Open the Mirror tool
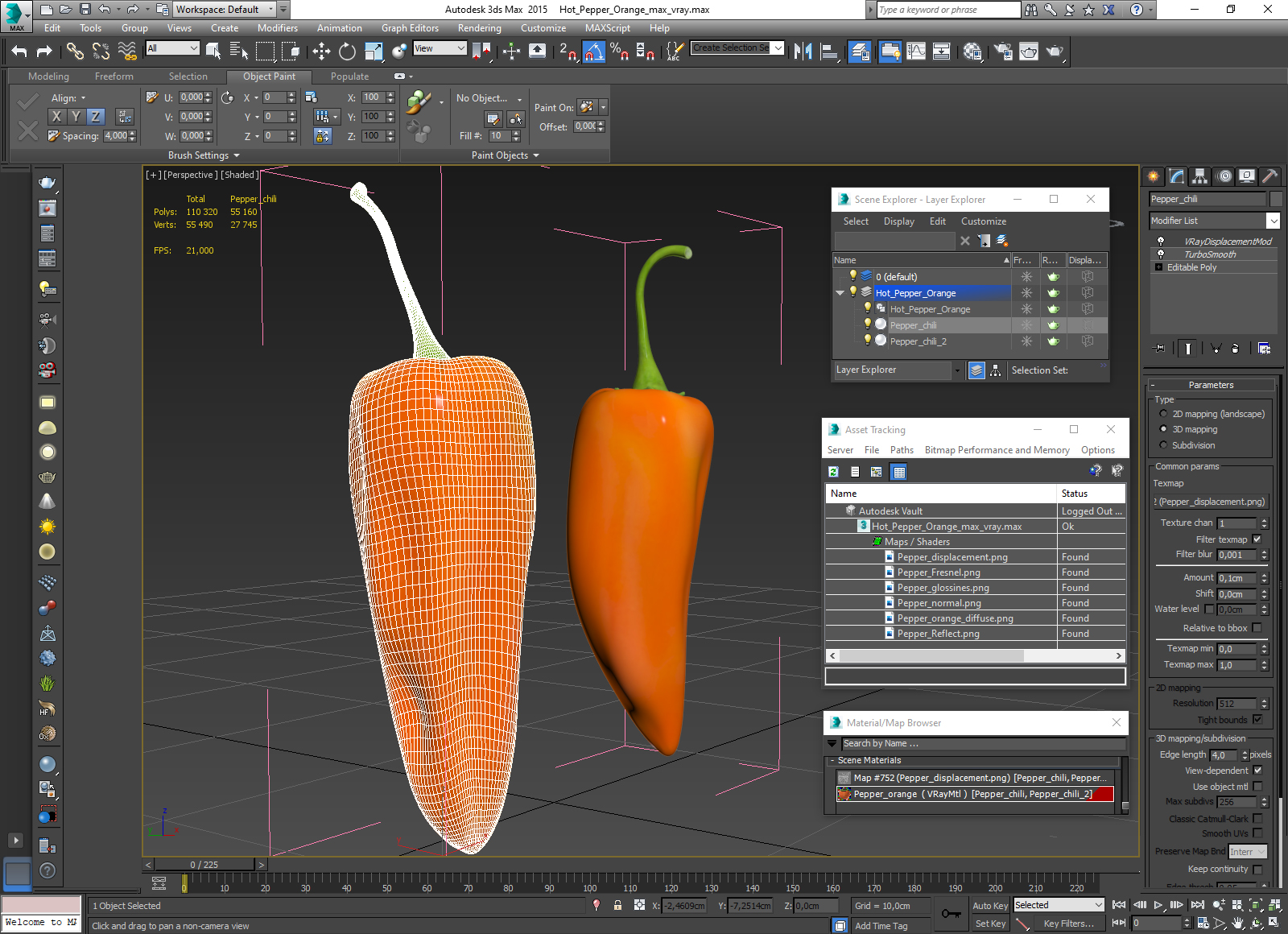Image resolution: width=1288 pixels, height=934 pixels. point(803,52)
